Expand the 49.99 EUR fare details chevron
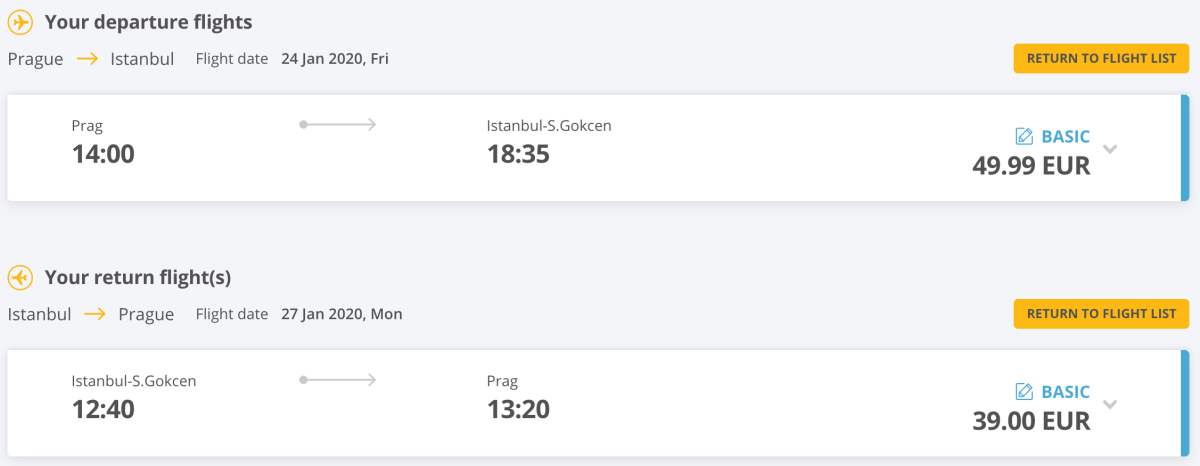Viewport: 1200px width, 466px height. pos(1110,150)
